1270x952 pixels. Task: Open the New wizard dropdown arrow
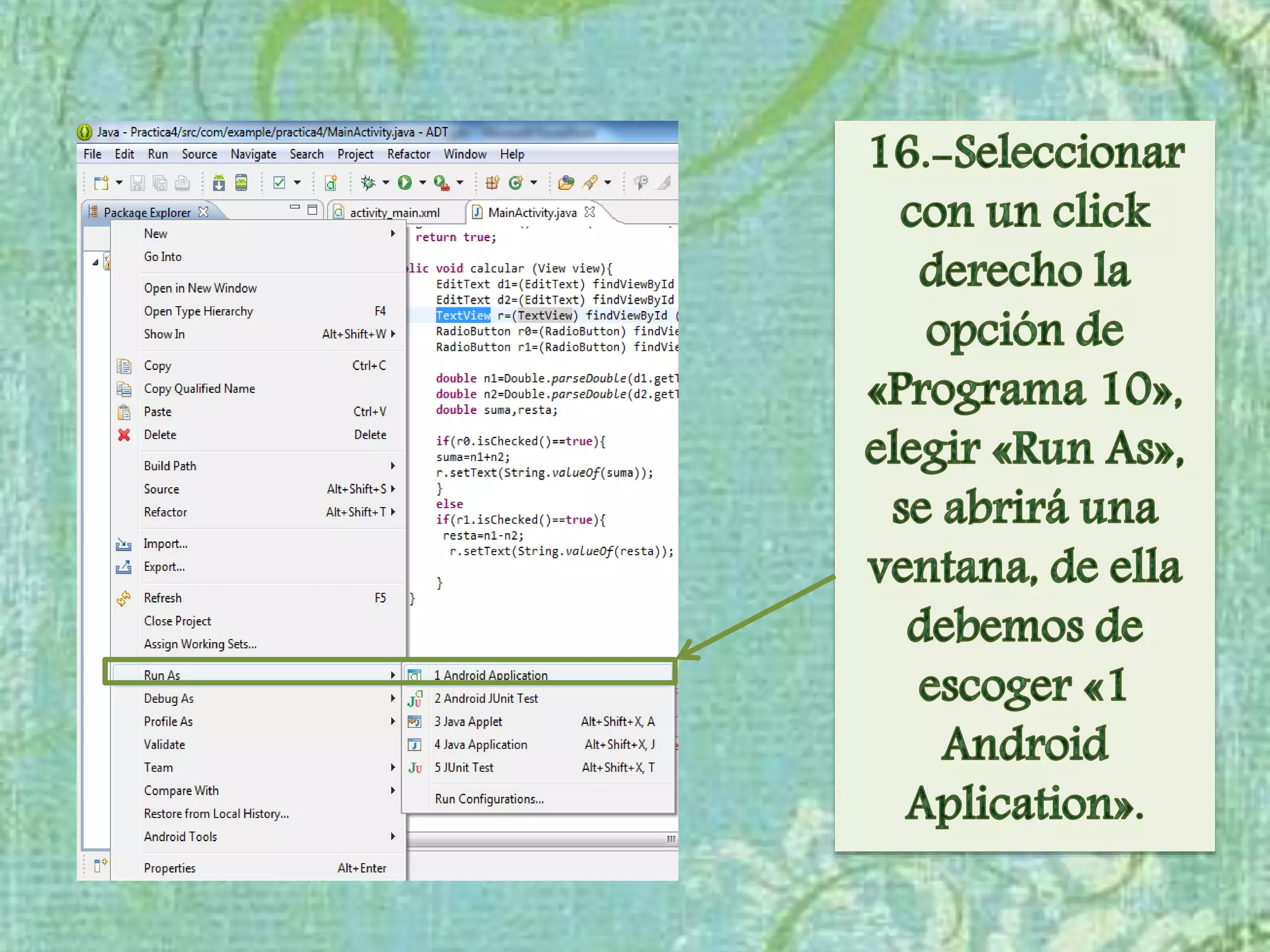119,183
